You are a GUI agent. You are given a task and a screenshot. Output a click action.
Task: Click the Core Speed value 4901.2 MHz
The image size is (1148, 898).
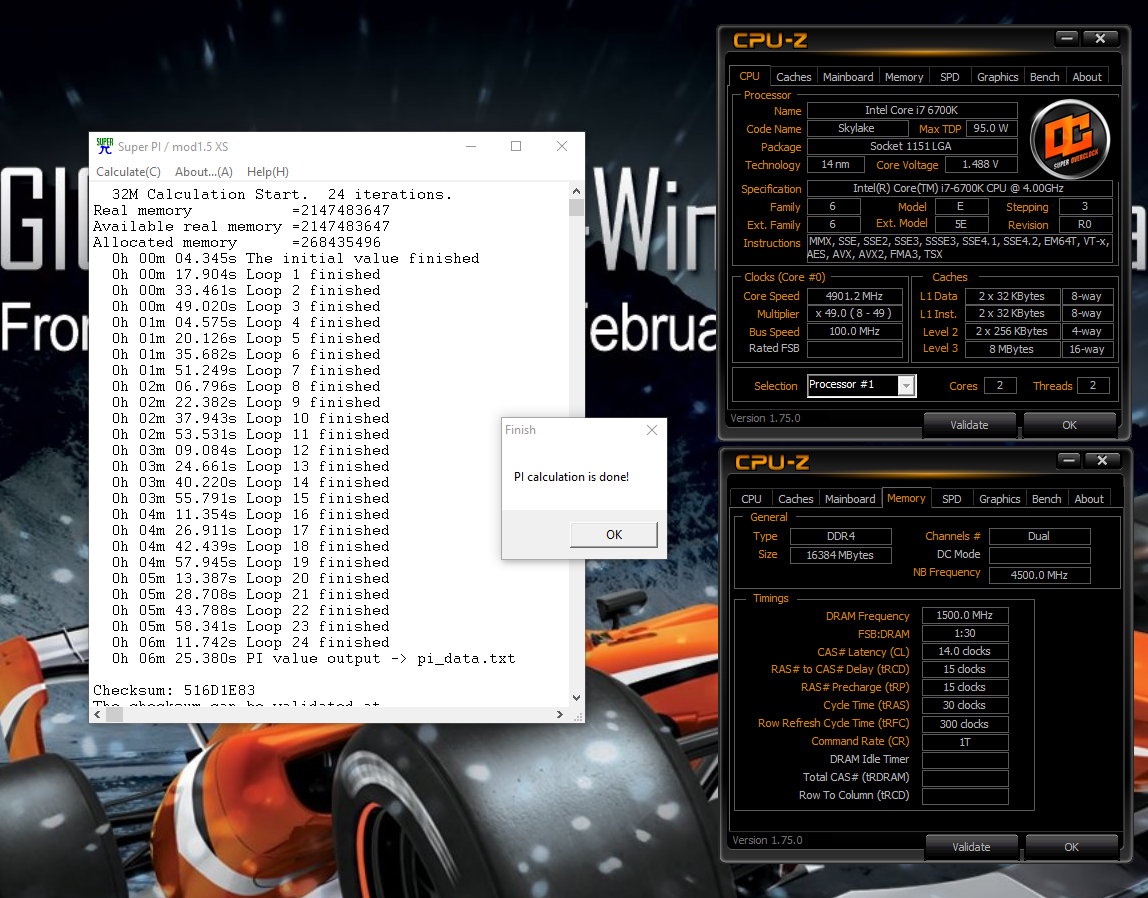(854, 296)
